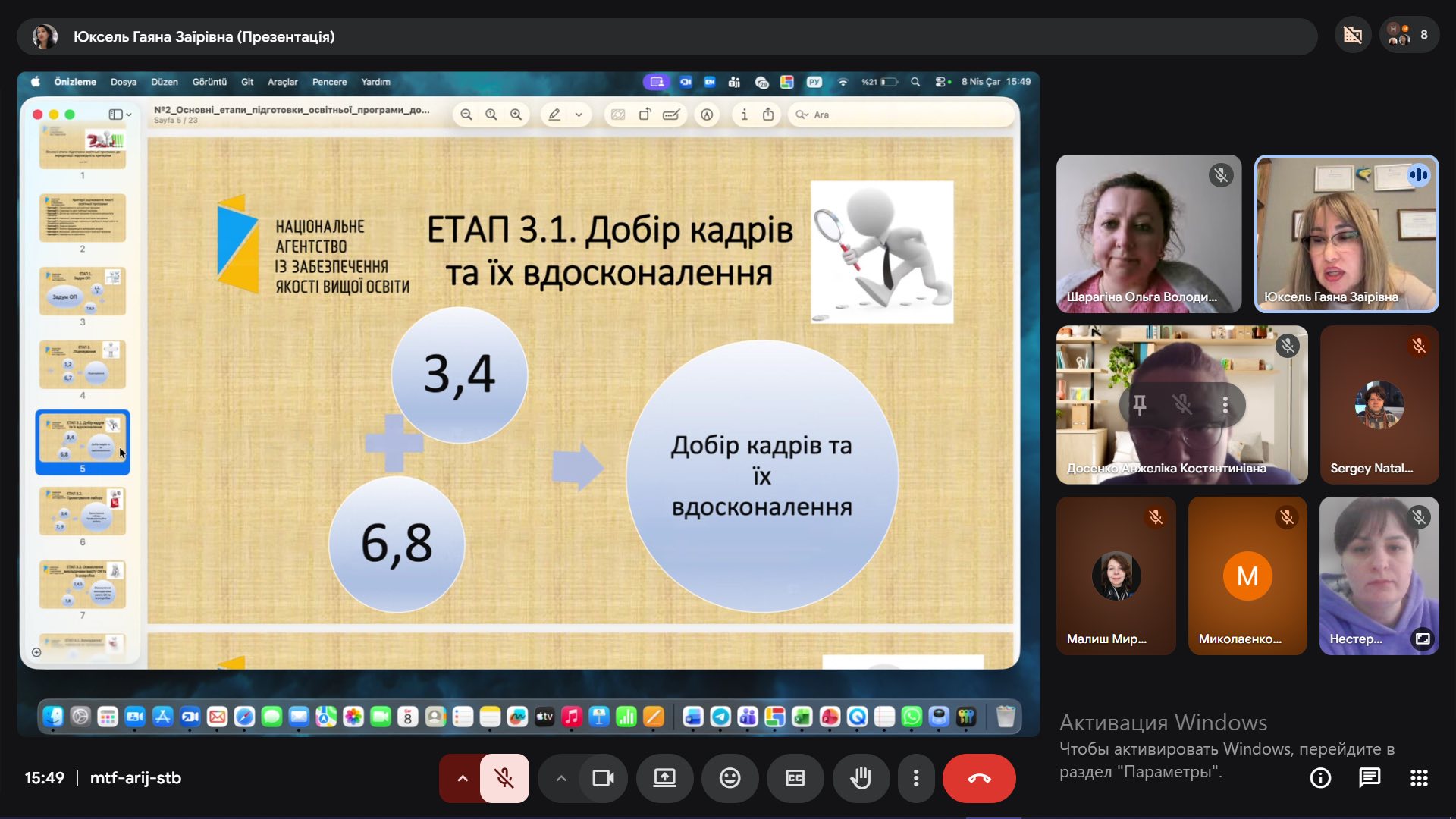Toggle the camera on or off
The image size is (1456, 819).
[x=603, y=778]
